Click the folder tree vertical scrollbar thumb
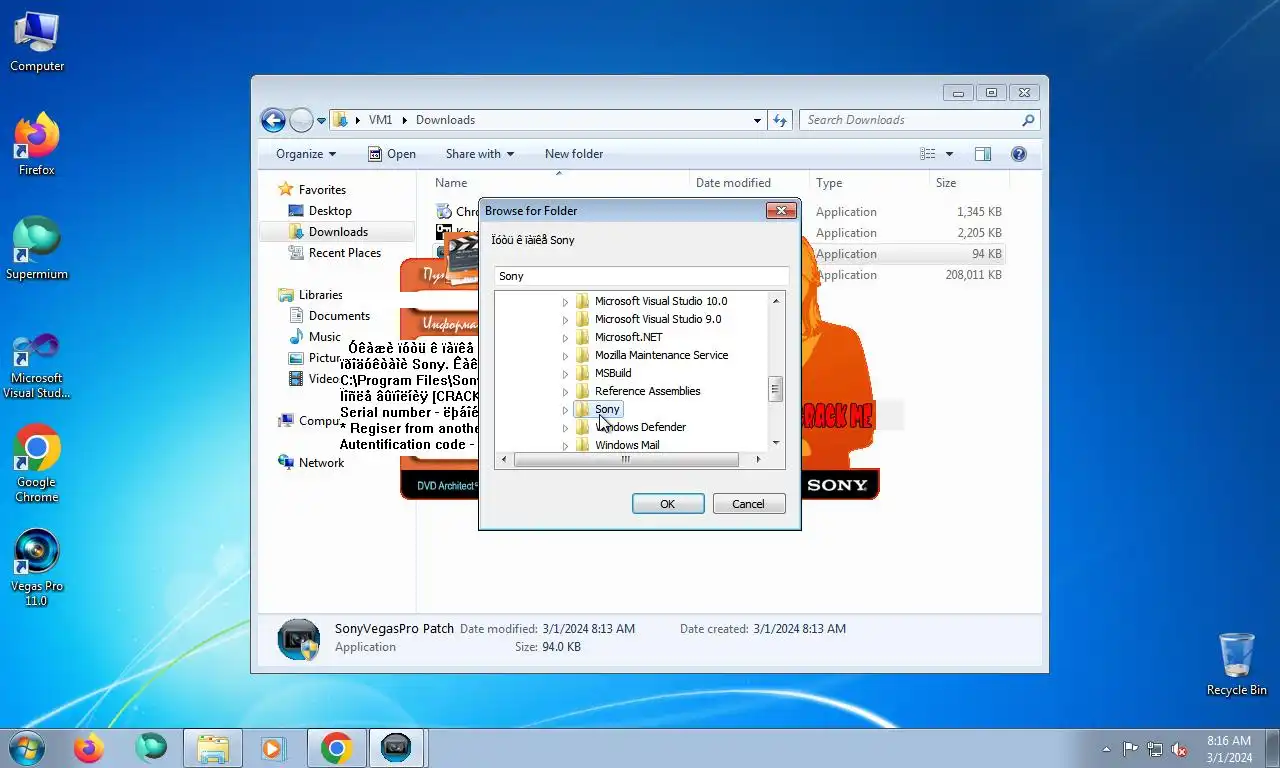 (x=775, y=389)
